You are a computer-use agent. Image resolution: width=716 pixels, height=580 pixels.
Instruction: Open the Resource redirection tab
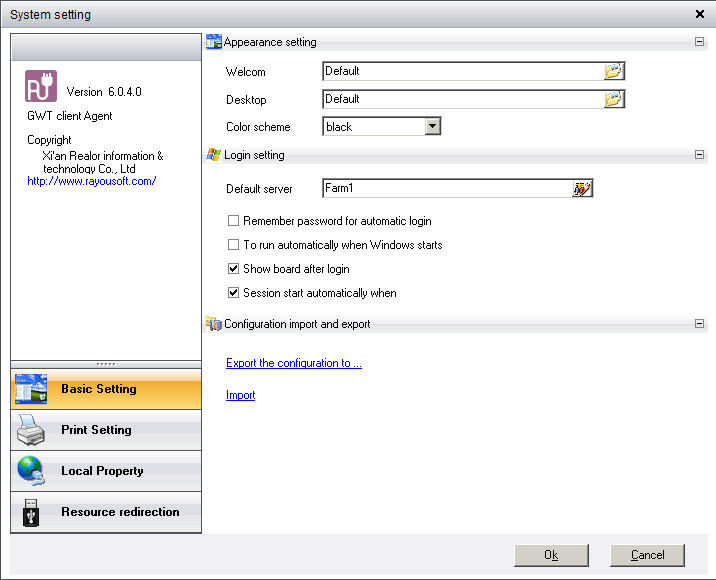(120, 512)
